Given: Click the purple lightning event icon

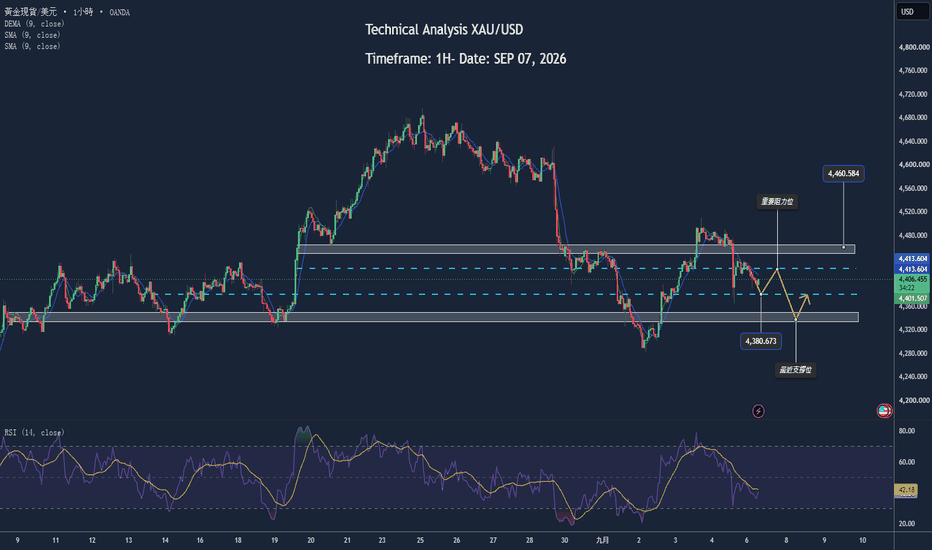Looking at the screenshot, I should (x=758, y=411).
